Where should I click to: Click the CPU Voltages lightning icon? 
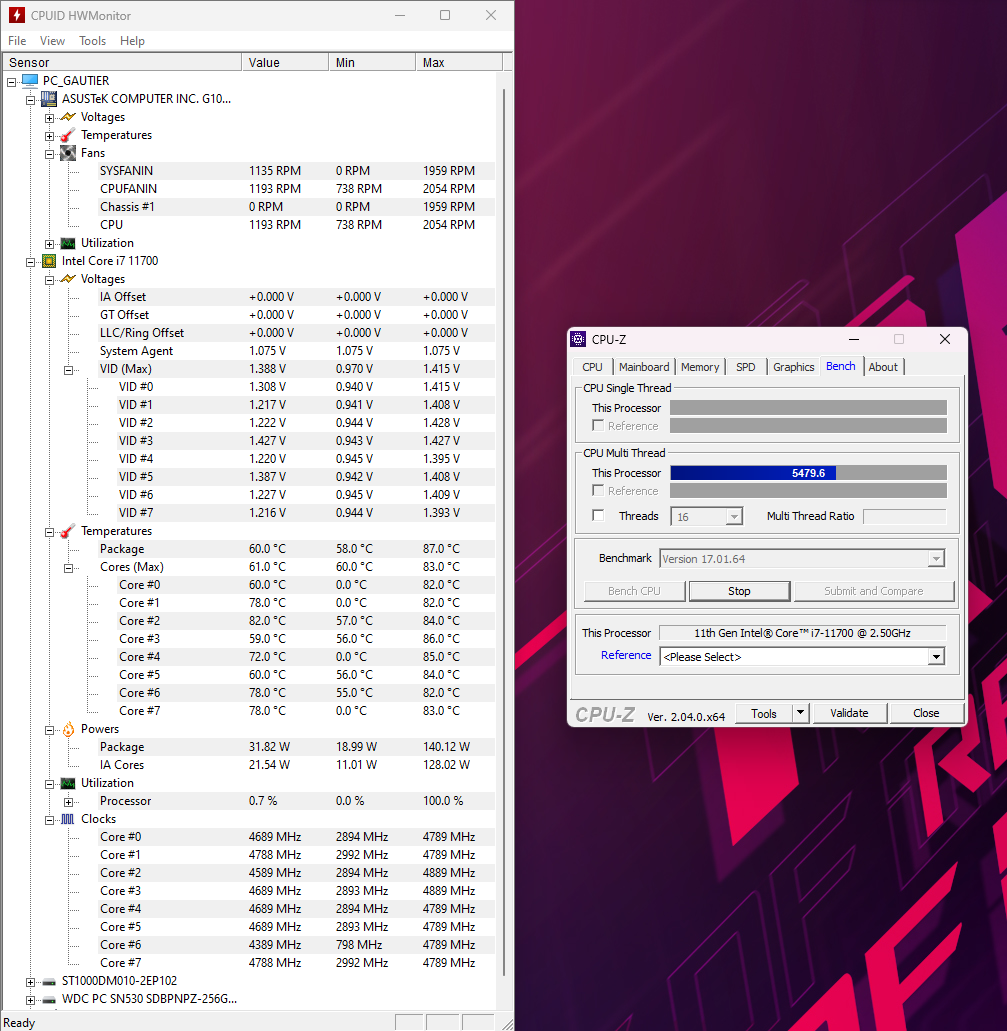coord(68,279)
